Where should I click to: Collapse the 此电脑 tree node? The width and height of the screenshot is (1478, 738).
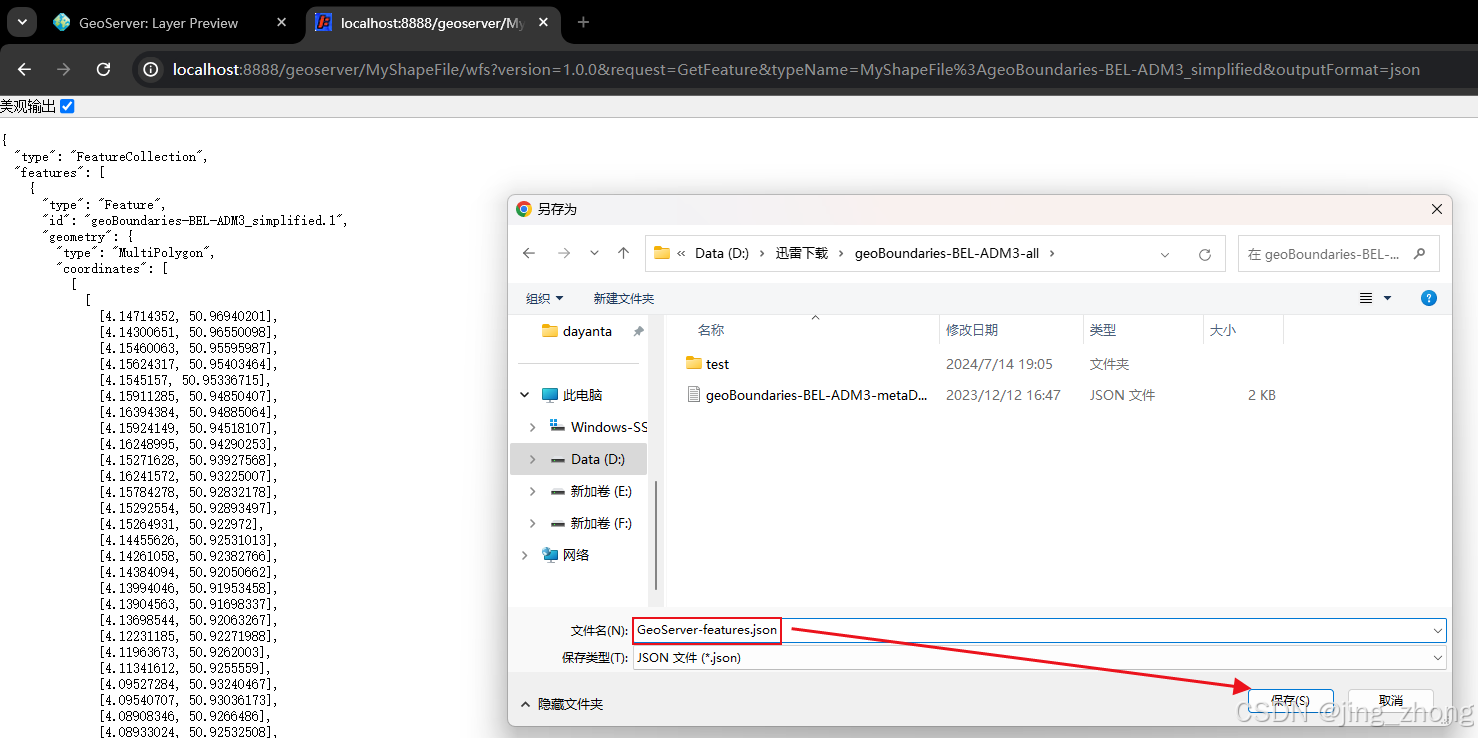pos(525,395)
